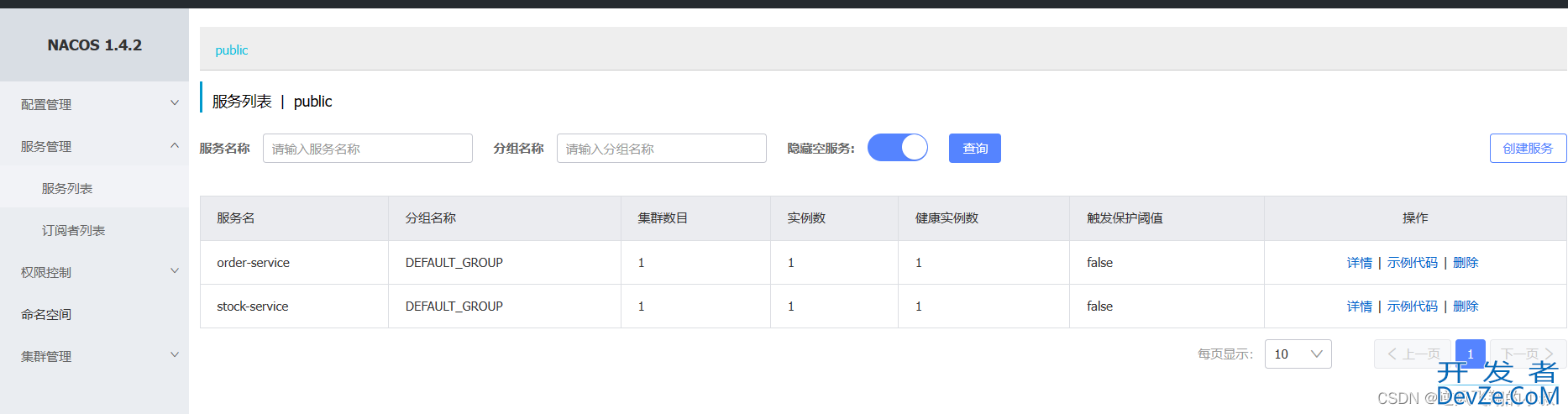Open the 权限控制 sidebar menu
This screenshot has width=1568, height=414.
click(94, 272)
